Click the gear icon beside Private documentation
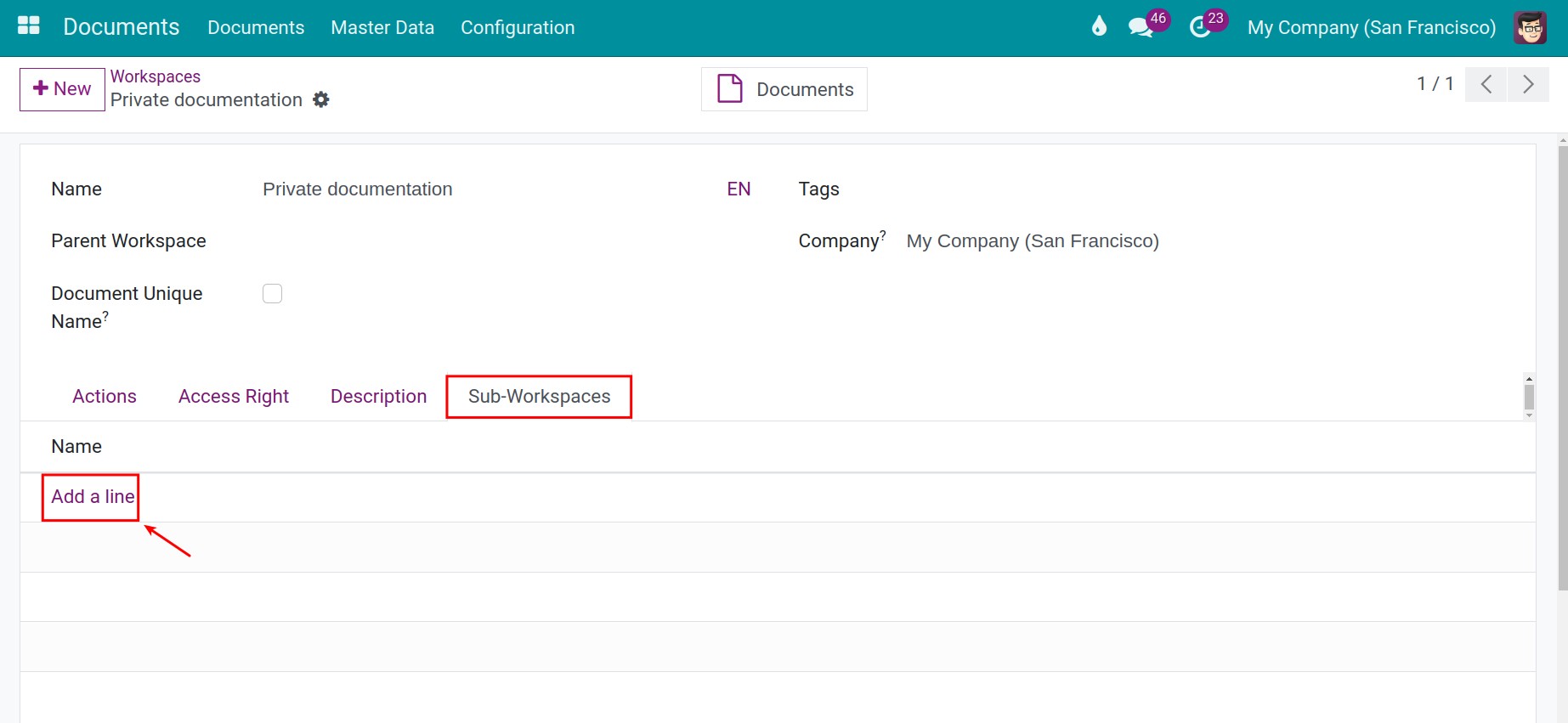Screen dimensions: 1568x723 [x=321, y=99]
